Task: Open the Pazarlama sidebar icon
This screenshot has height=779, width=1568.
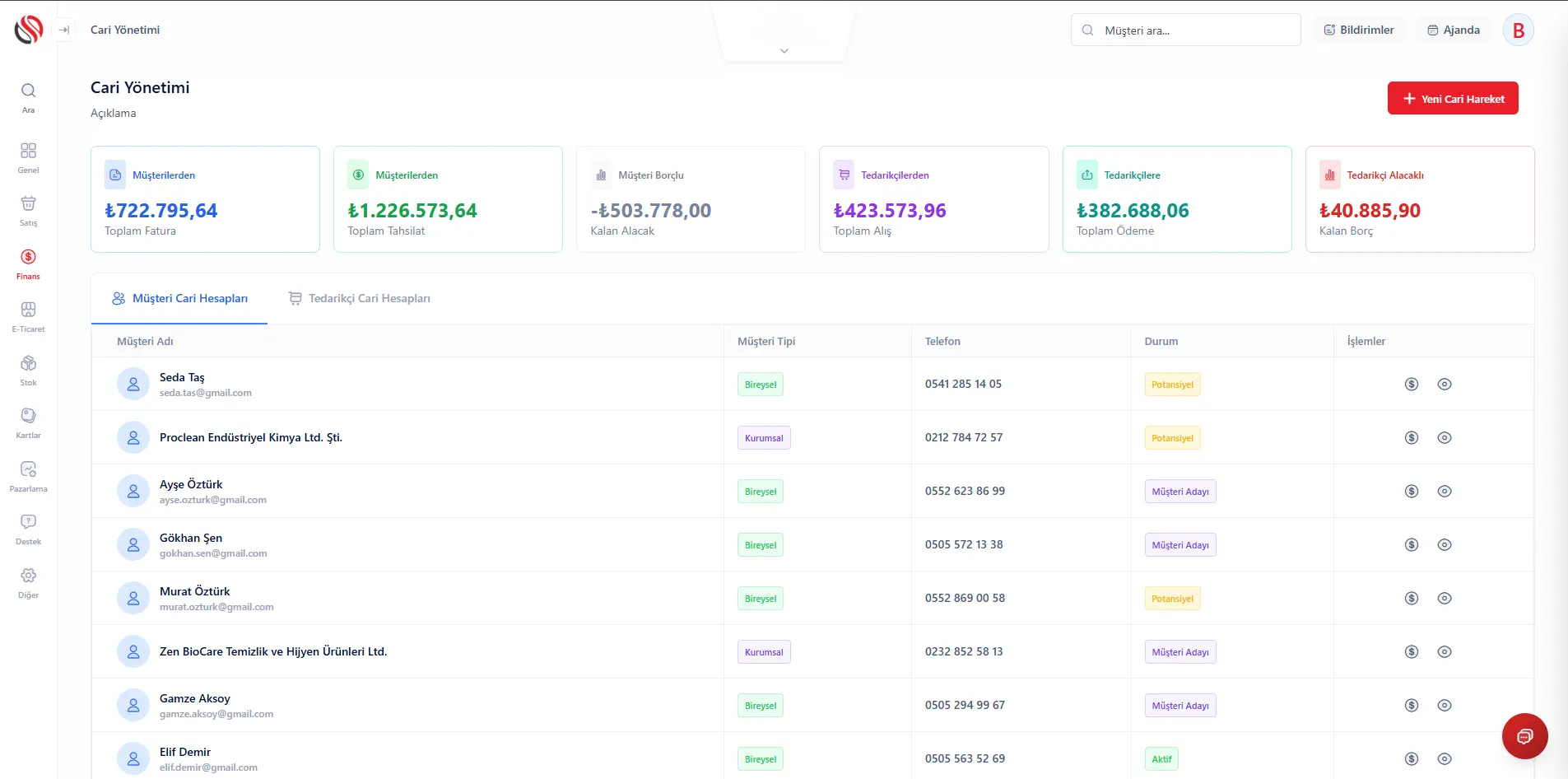Action: [x=28, y=476]
